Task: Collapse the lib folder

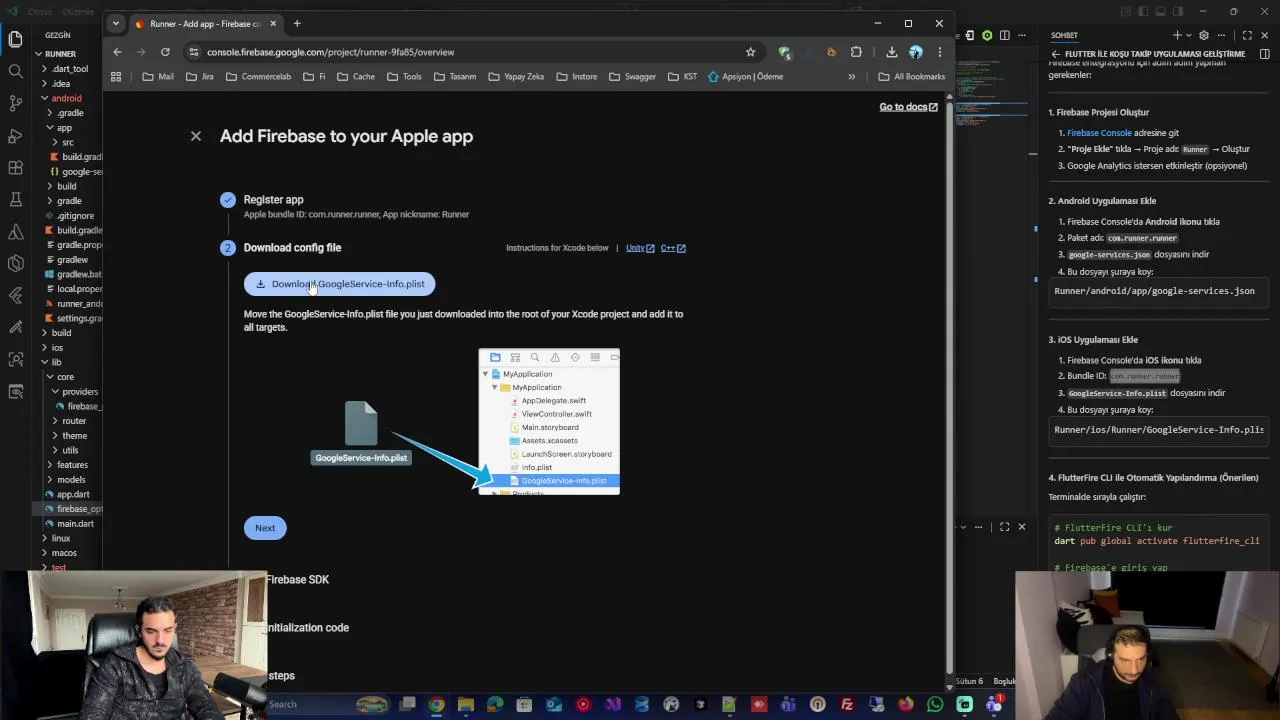Action: [52, 362]
